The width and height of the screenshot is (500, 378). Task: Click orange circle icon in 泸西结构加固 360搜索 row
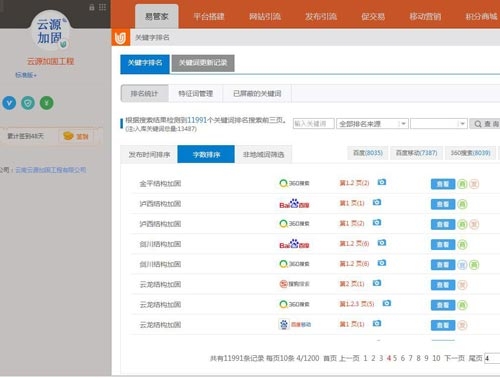[x=474, y=224]
